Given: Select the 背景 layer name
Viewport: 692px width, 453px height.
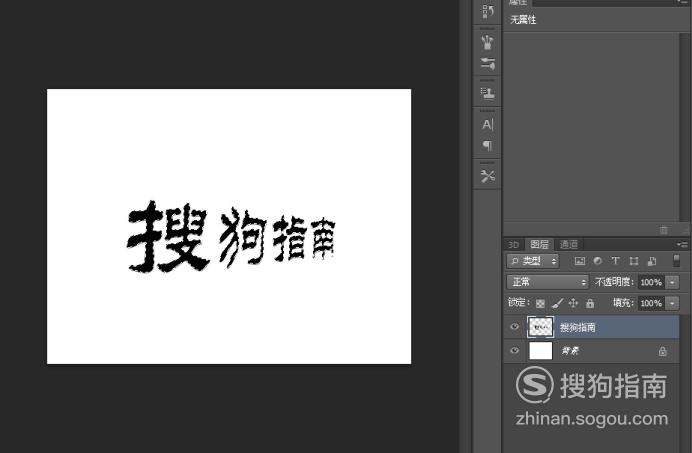Looking at the screenshot, I should pos(570,351).
